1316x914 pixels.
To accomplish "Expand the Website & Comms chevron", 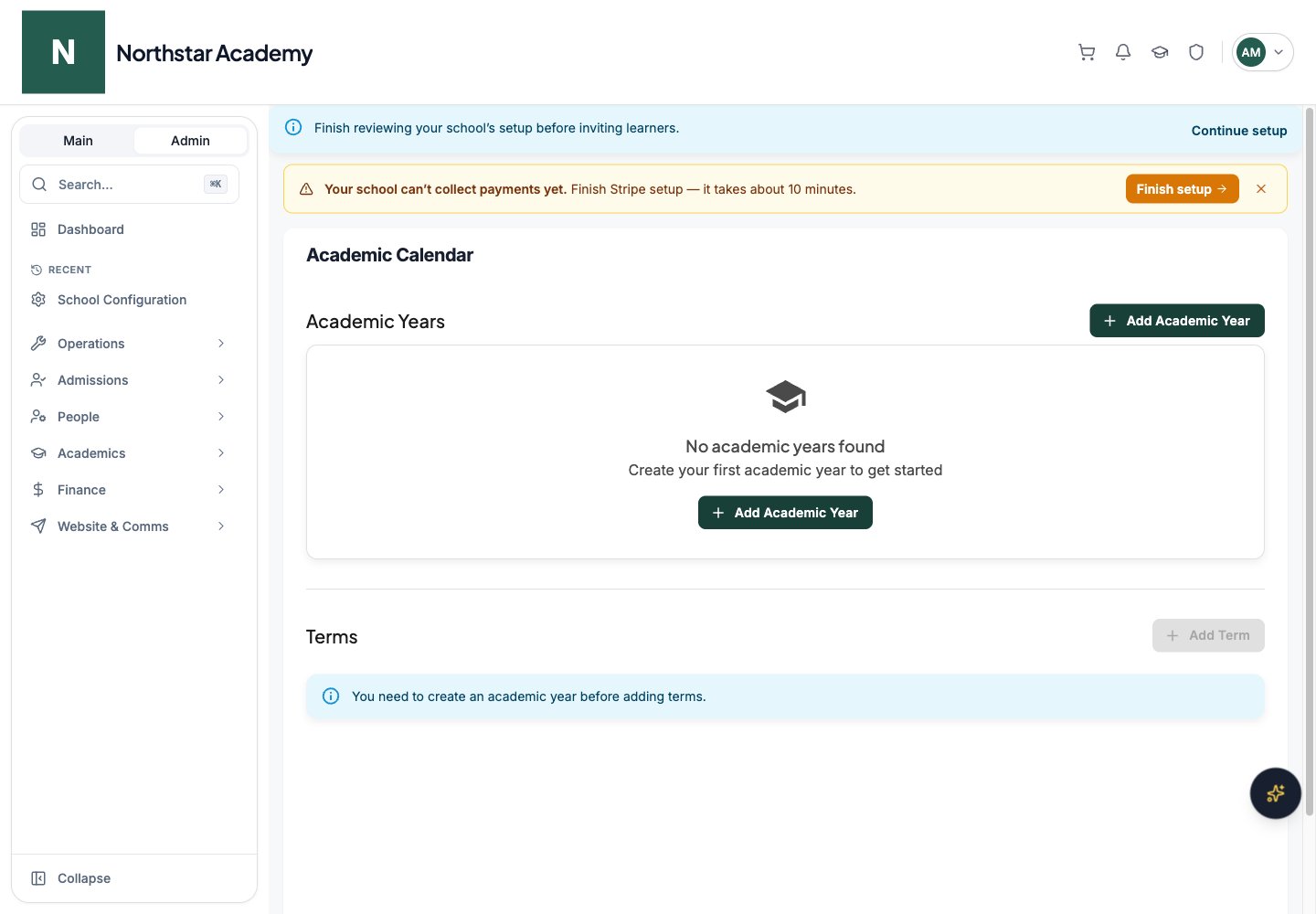I will coord(221,526).
